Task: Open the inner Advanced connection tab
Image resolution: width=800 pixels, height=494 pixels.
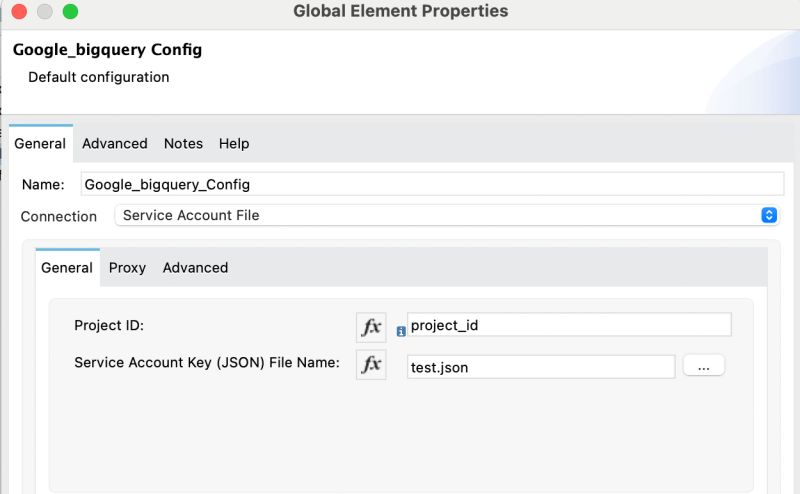Action: (195, 267)
